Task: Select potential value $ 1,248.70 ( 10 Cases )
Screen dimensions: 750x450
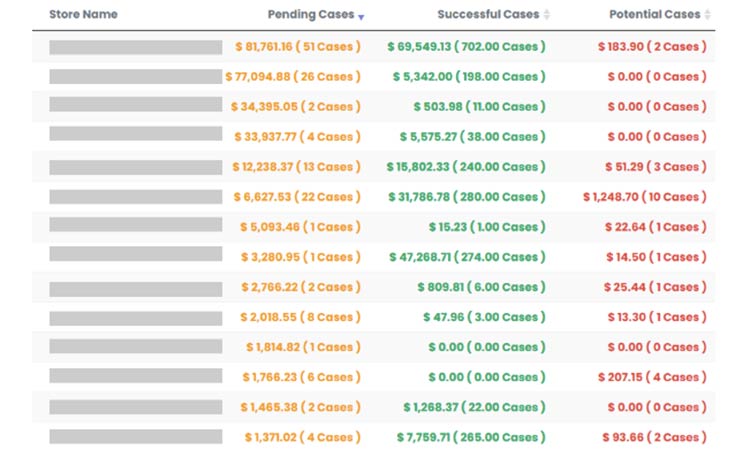Action: [645, 197]
